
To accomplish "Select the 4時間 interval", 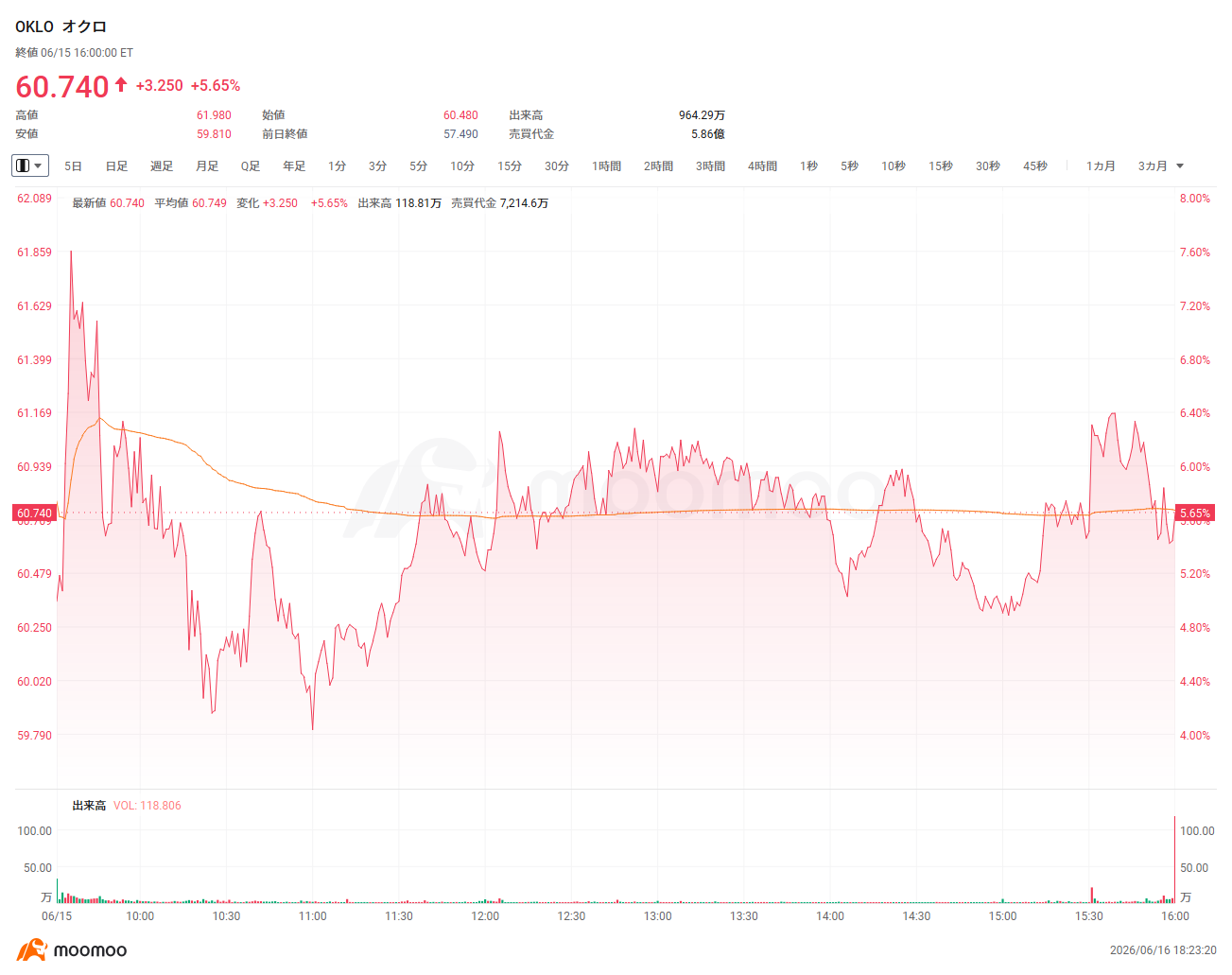I will pos(762,166).
